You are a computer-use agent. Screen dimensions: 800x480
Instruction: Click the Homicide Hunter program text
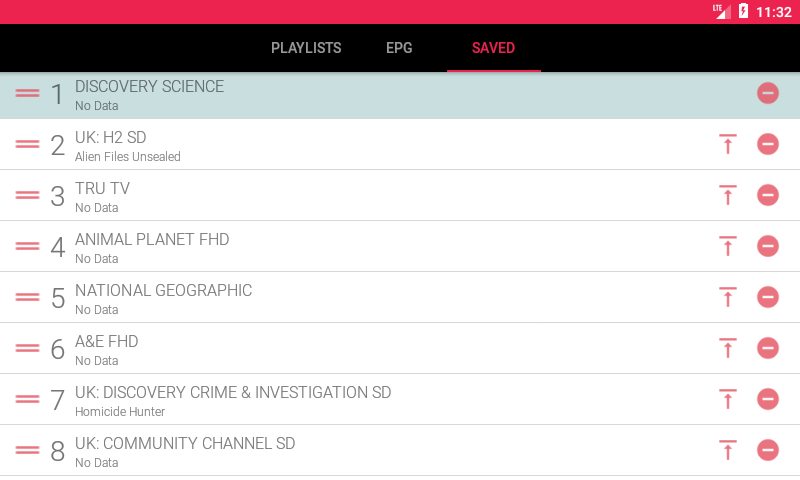[x=120, y=412]
